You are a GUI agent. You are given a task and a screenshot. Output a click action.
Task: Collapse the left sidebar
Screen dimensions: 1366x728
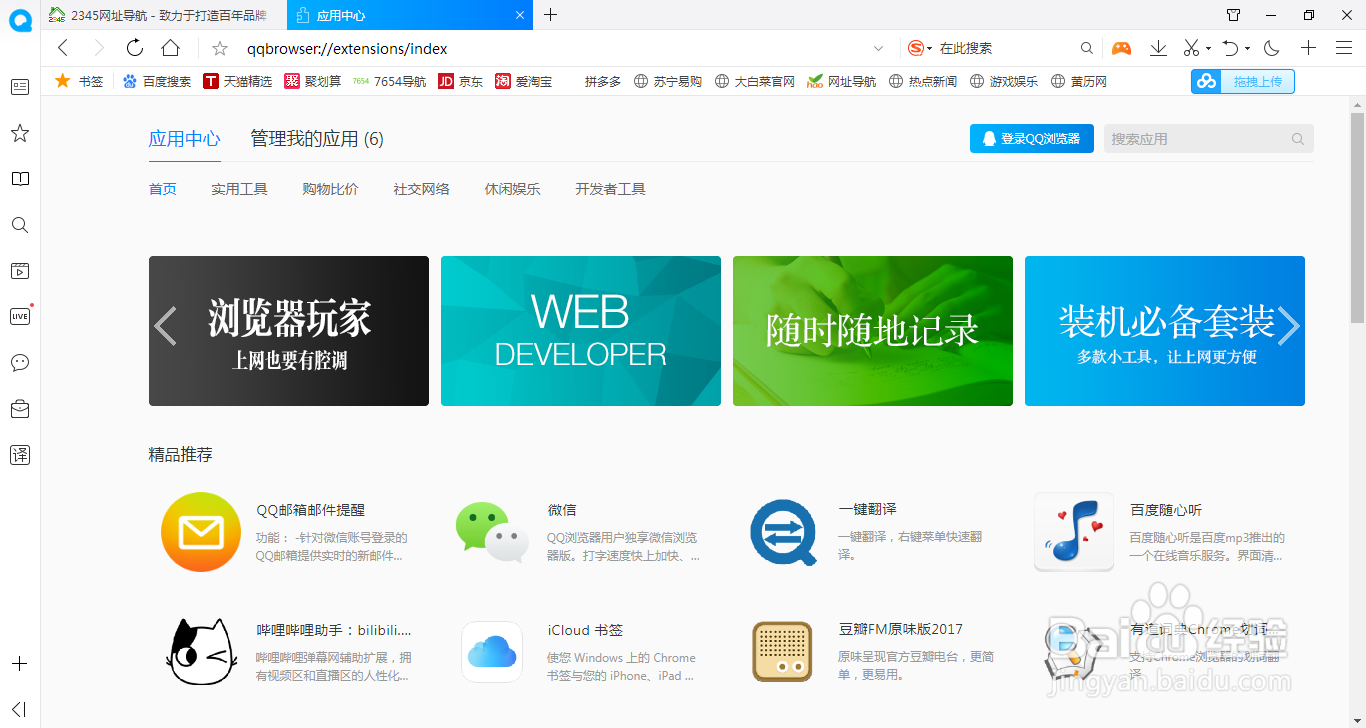click(x=19, y=709)
